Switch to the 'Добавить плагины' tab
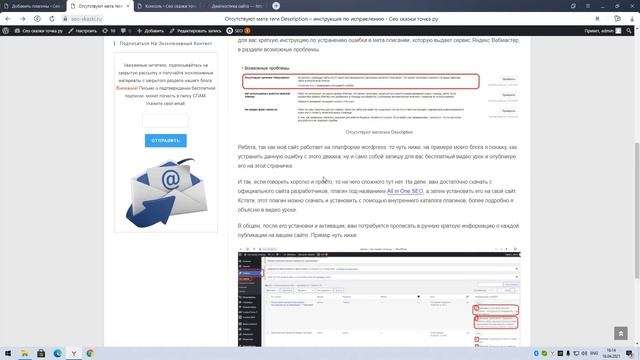Screen dimensions: 640x360 [33, 6]
